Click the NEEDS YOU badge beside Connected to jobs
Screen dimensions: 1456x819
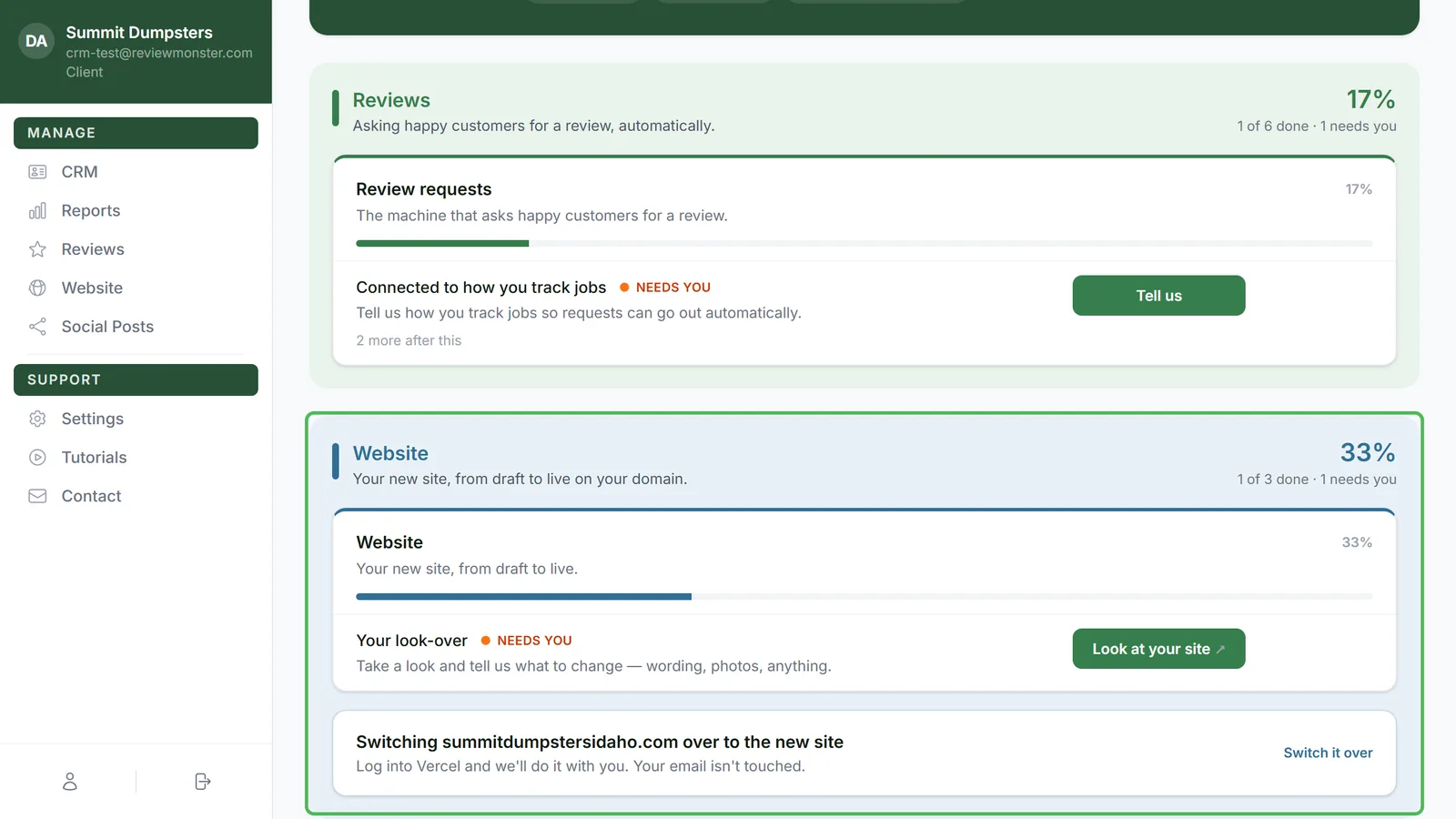click(665, 288)
